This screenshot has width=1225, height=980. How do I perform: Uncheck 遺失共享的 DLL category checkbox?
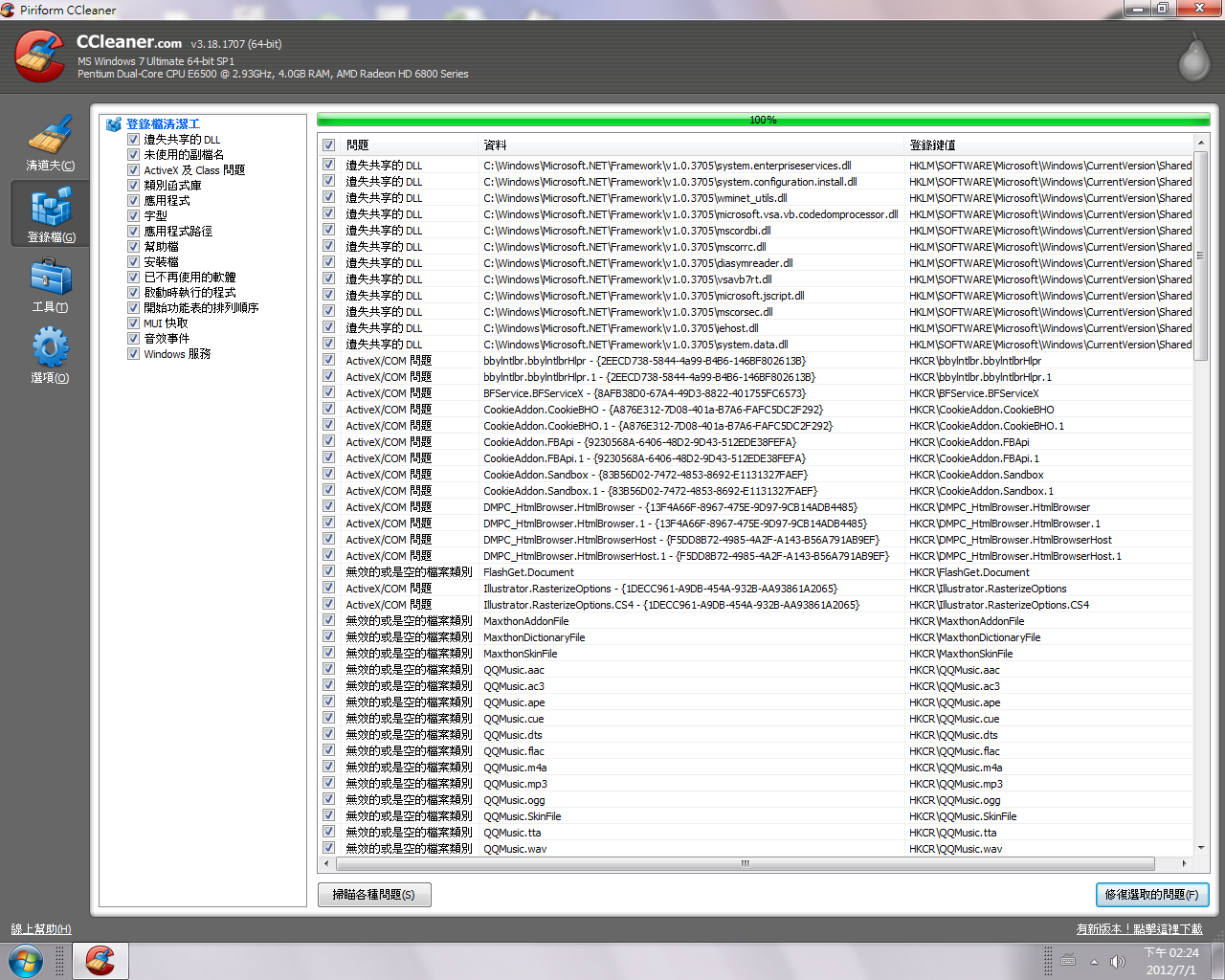[x=134, y=140]
